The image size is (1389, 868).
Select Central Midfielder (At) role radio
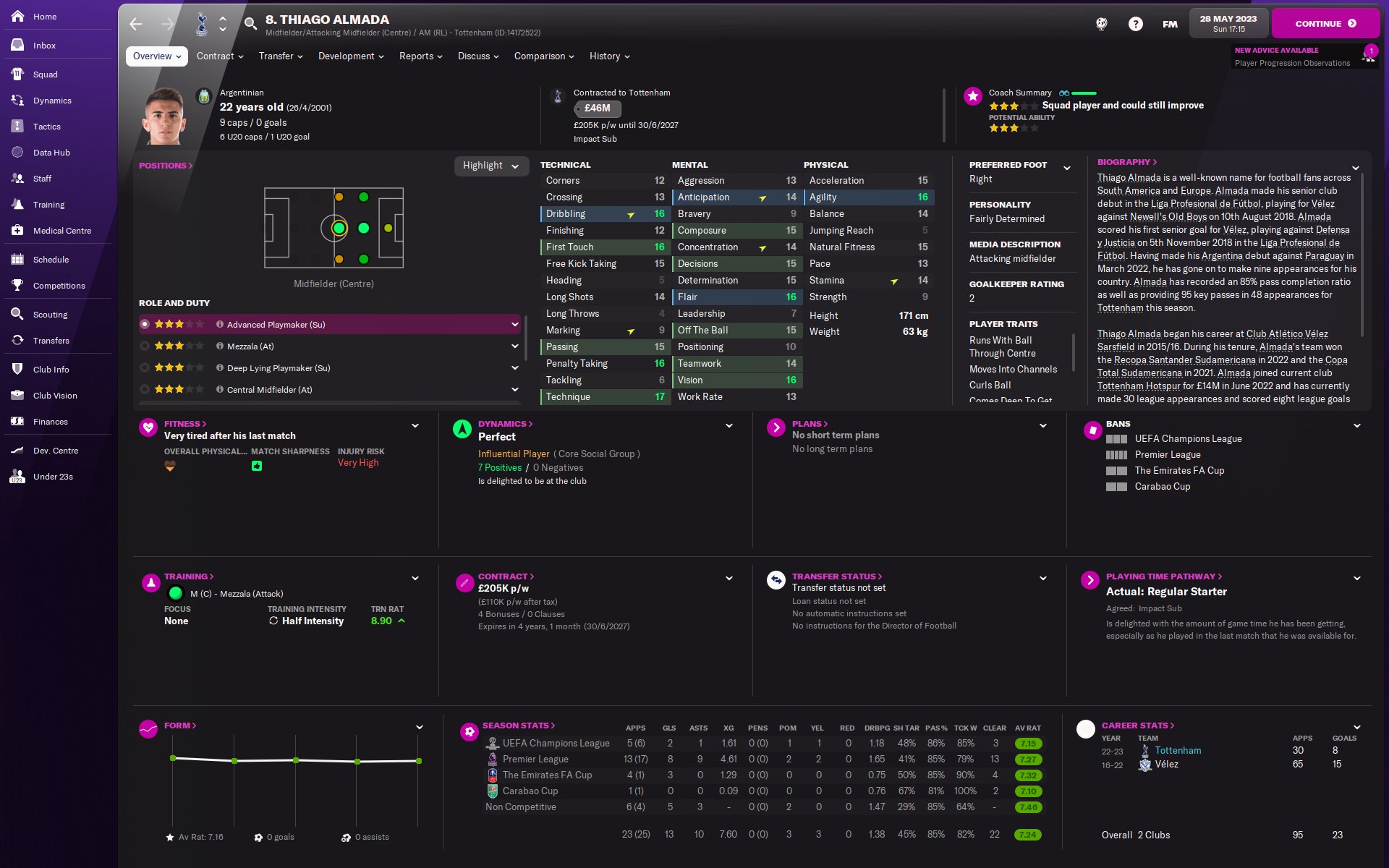point(145,390)
